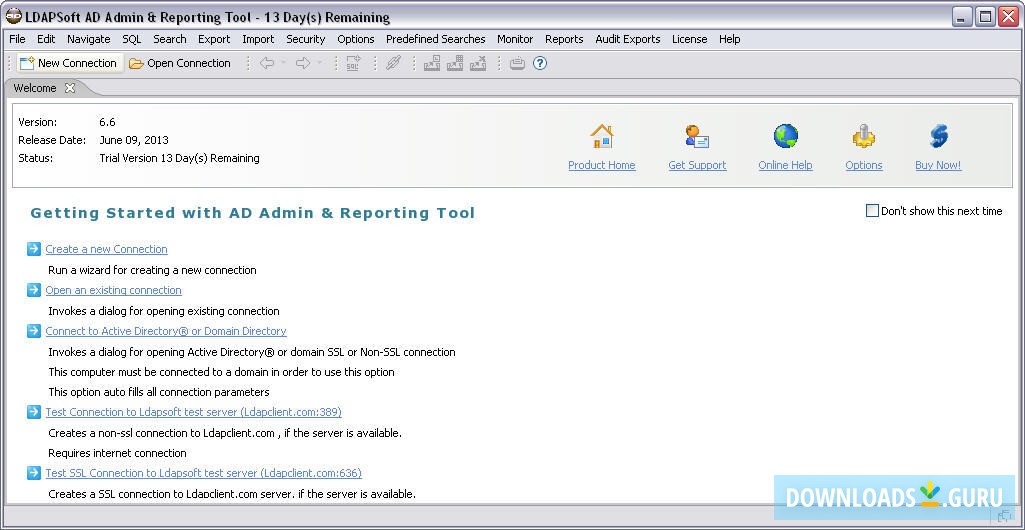This screenshot has width=1025, height=530.
Task: Open the back arrow history dropdown
Action: pos(284,63)
